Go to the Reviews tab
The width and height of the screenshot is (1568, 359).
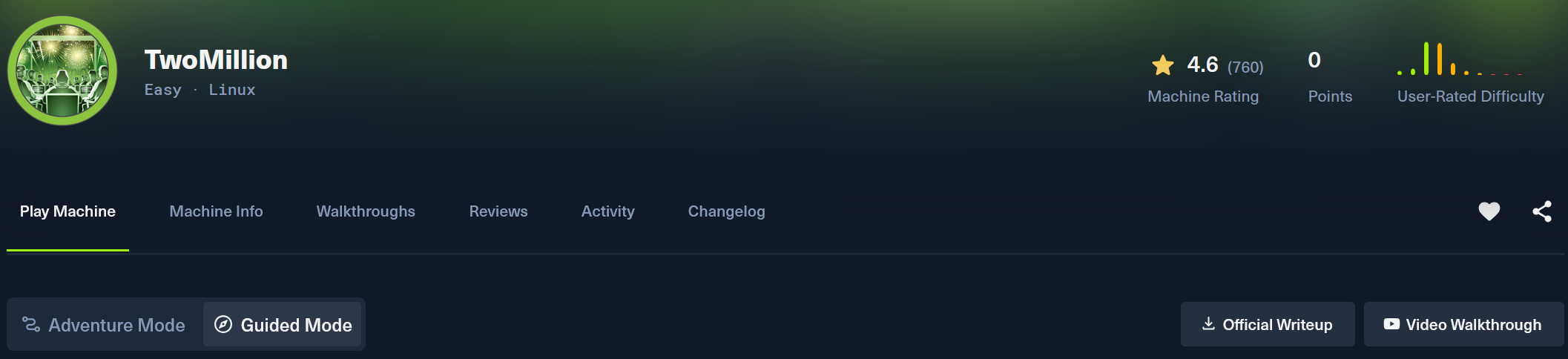click(x=498, y=211)
